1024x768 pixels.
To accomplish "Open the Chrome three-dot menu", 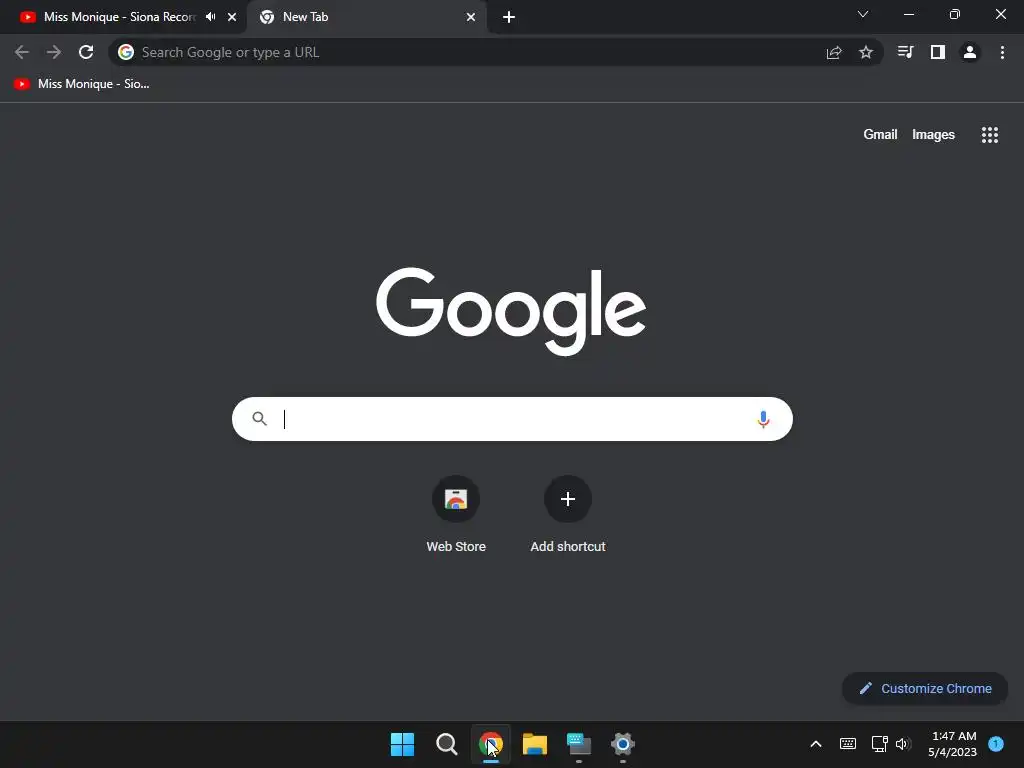I will coord(1002,52).
